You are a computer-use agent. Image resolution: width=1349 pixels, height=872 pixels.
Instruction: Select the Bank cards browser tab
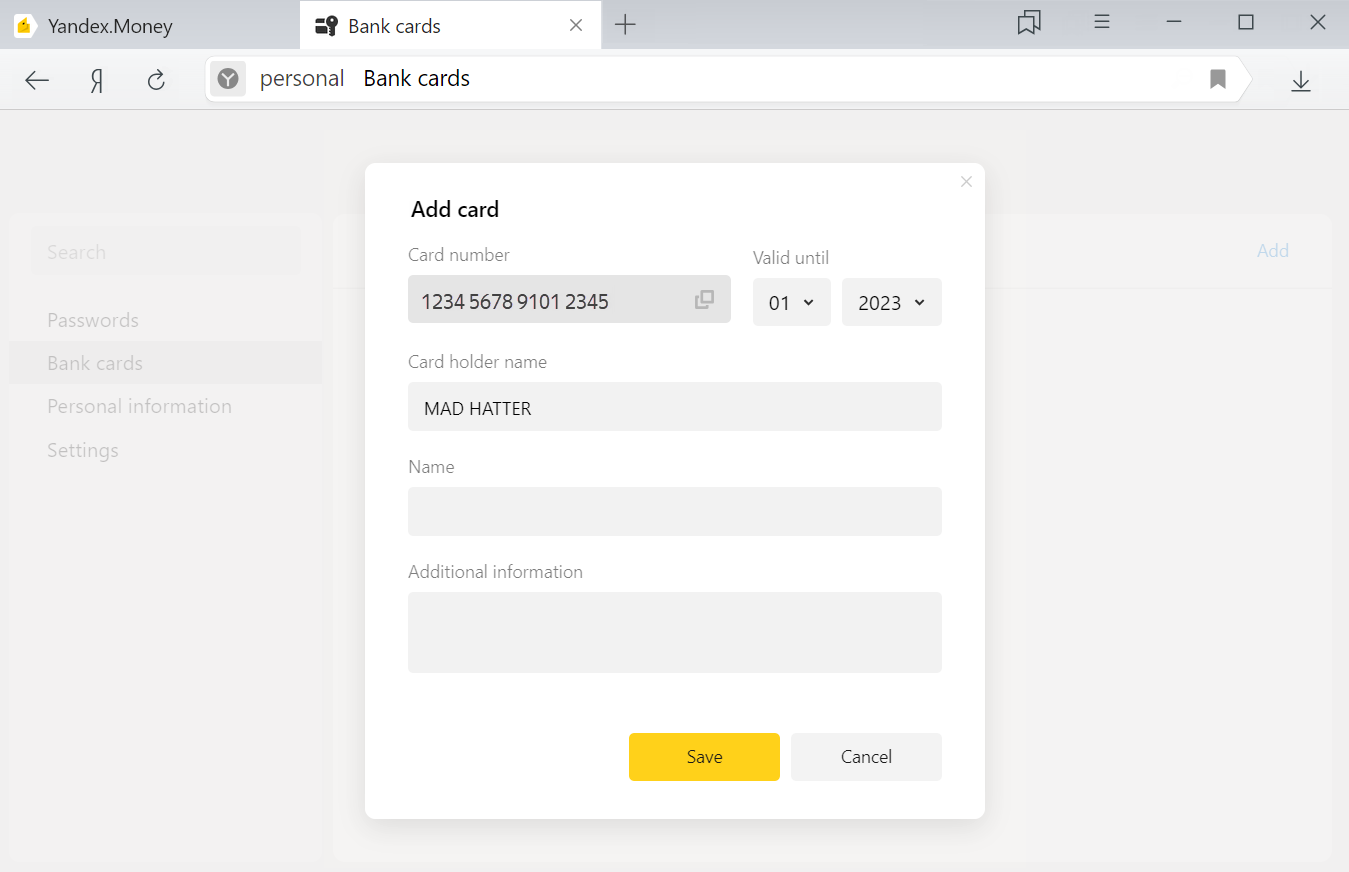tap(450, 25)
